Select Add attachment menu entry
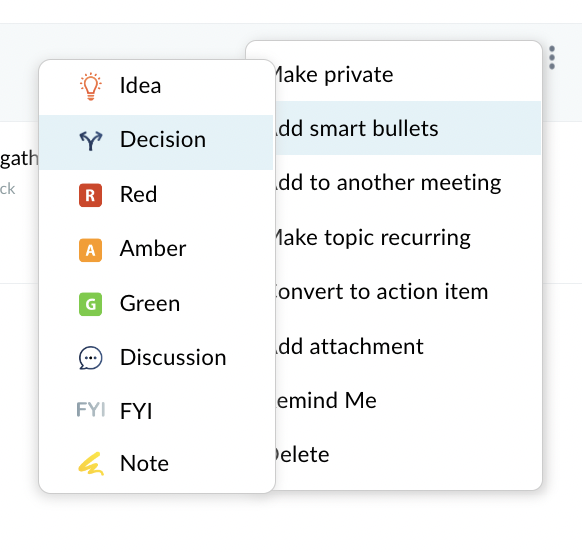The width and height of the screenshot is (582, 552). [x=408, y=346]
